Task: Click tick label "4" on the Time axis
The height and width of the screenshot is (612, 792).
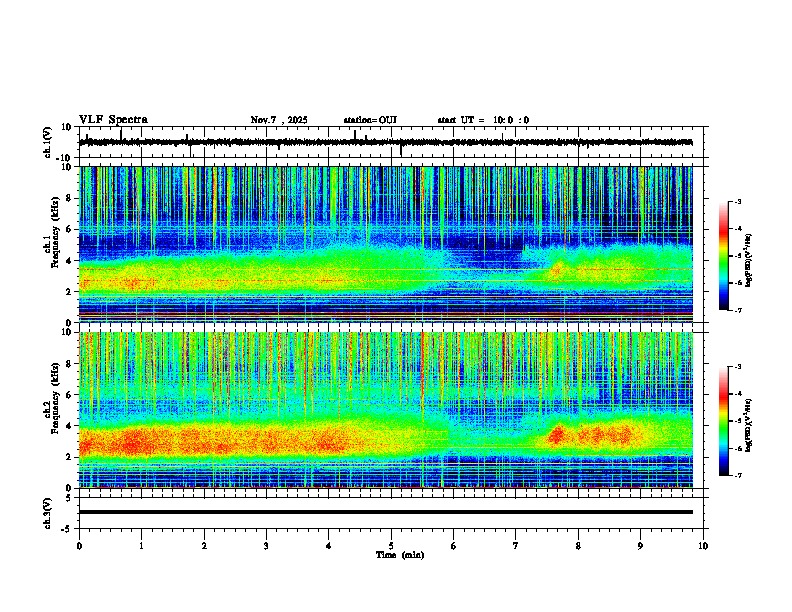Action: (x=329, y=546)
